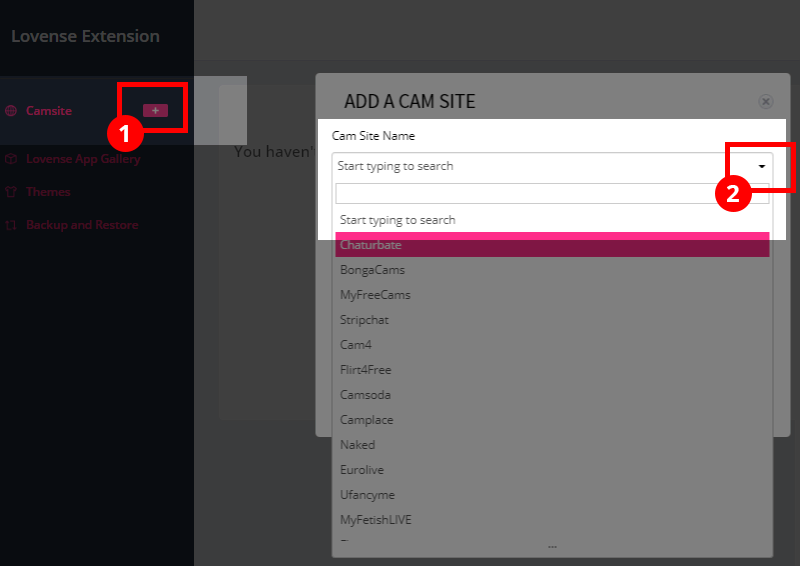Click the dropdown search text field

point(552,193)
